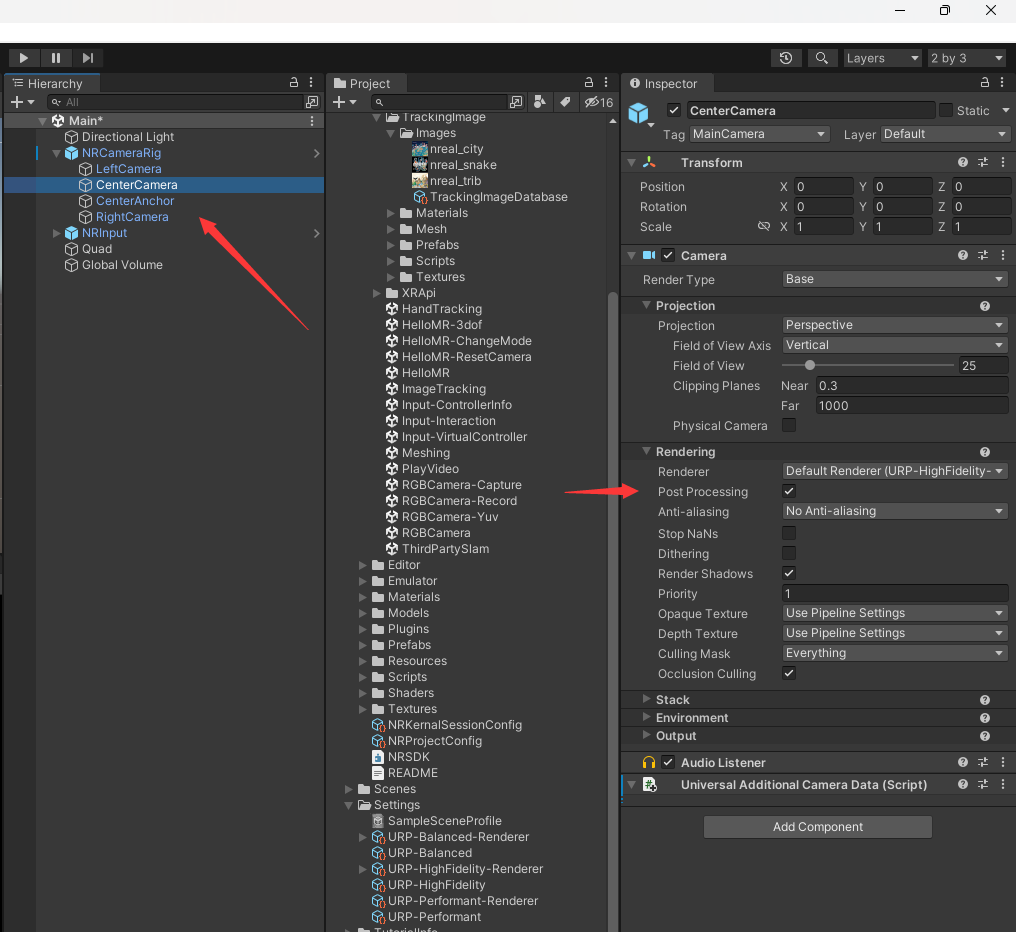Open Camera component preset settings icon

click(x=982, y=255)
